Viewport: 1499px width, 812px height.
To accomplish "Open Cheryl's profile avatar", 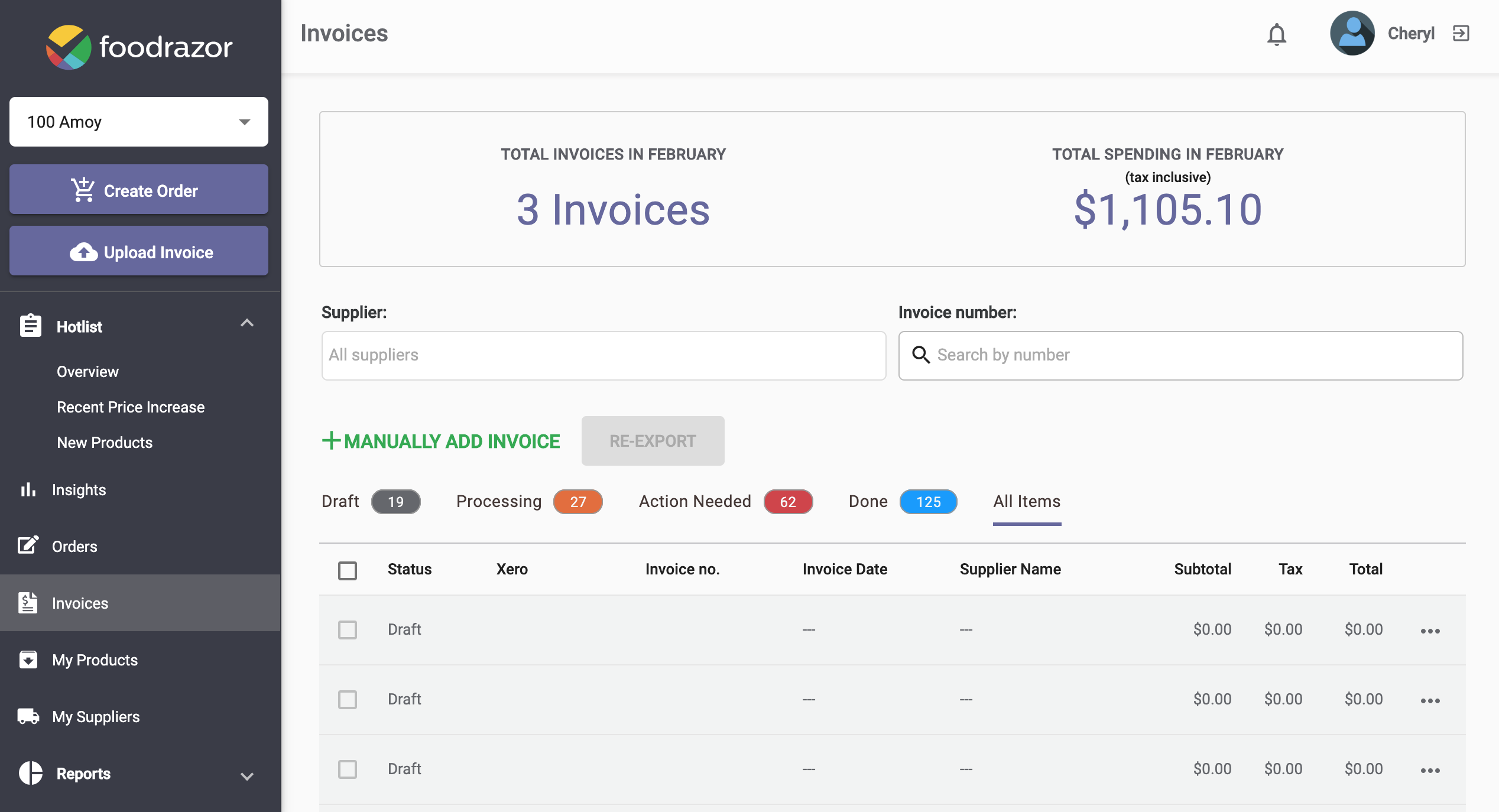I will coord(1351,33).
